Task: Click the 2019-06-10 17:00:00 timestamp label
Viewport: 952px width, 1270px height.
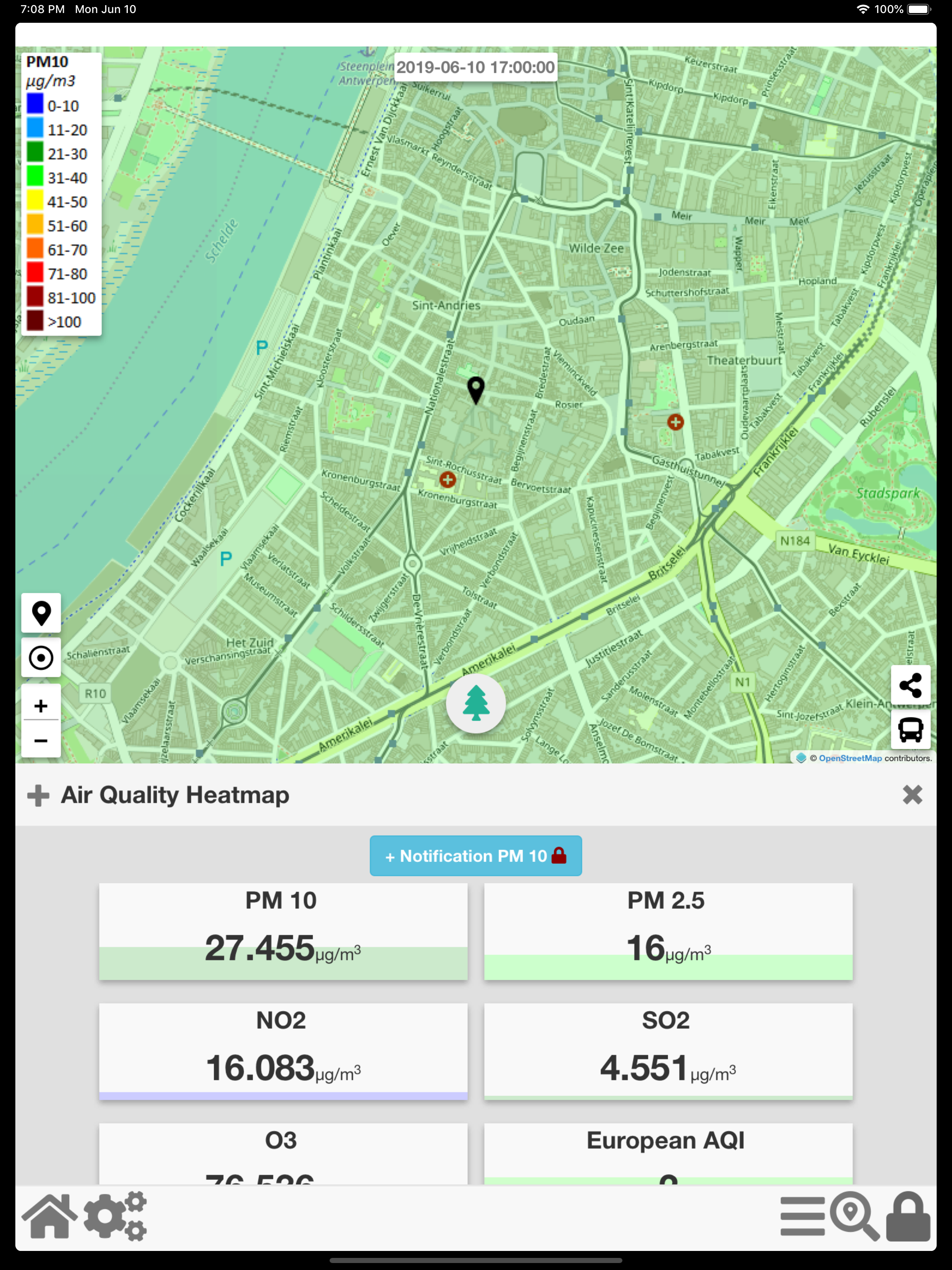Action: pos(476,67)
